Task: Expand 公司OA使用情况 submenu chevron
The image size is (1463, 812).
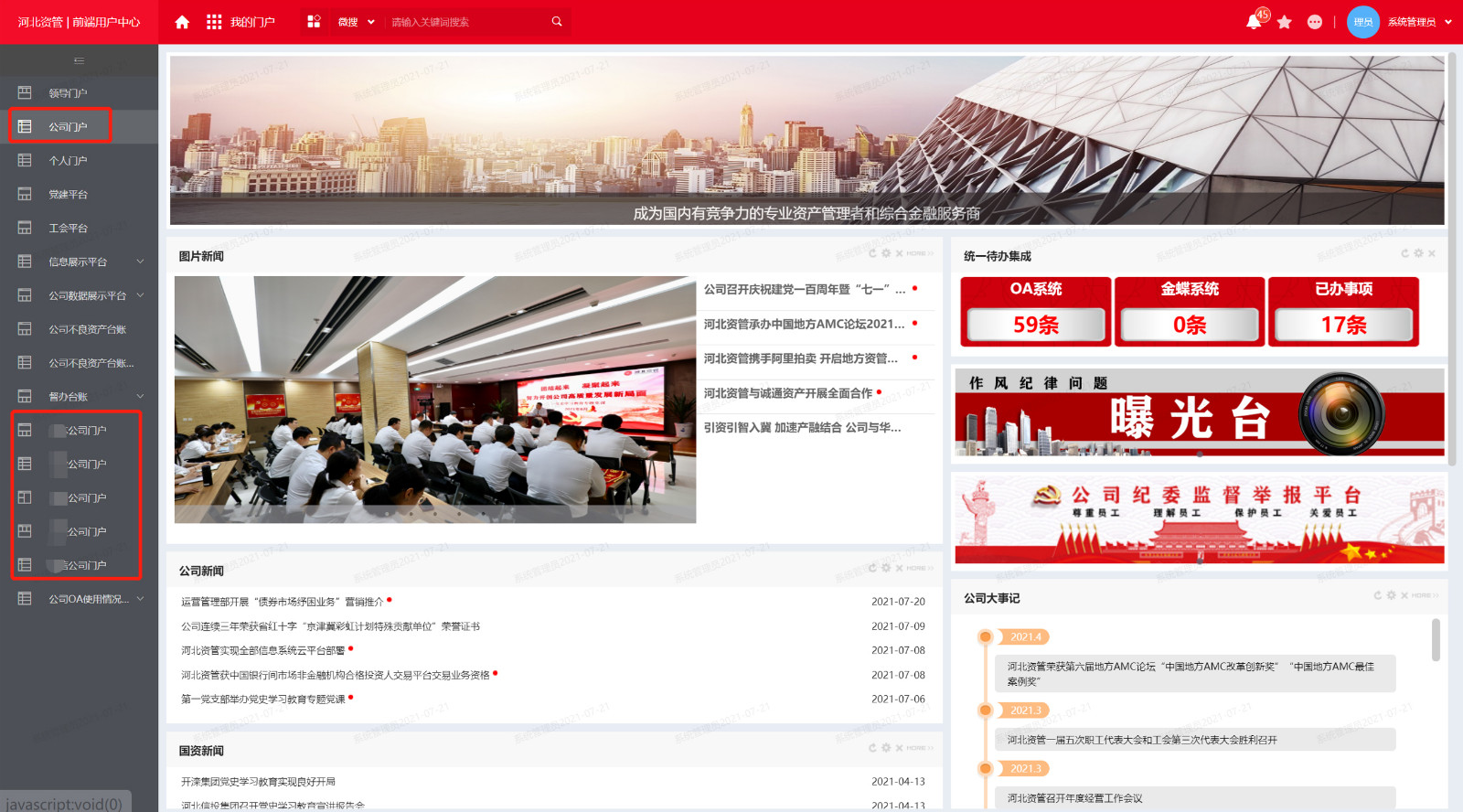Action: 140,599
